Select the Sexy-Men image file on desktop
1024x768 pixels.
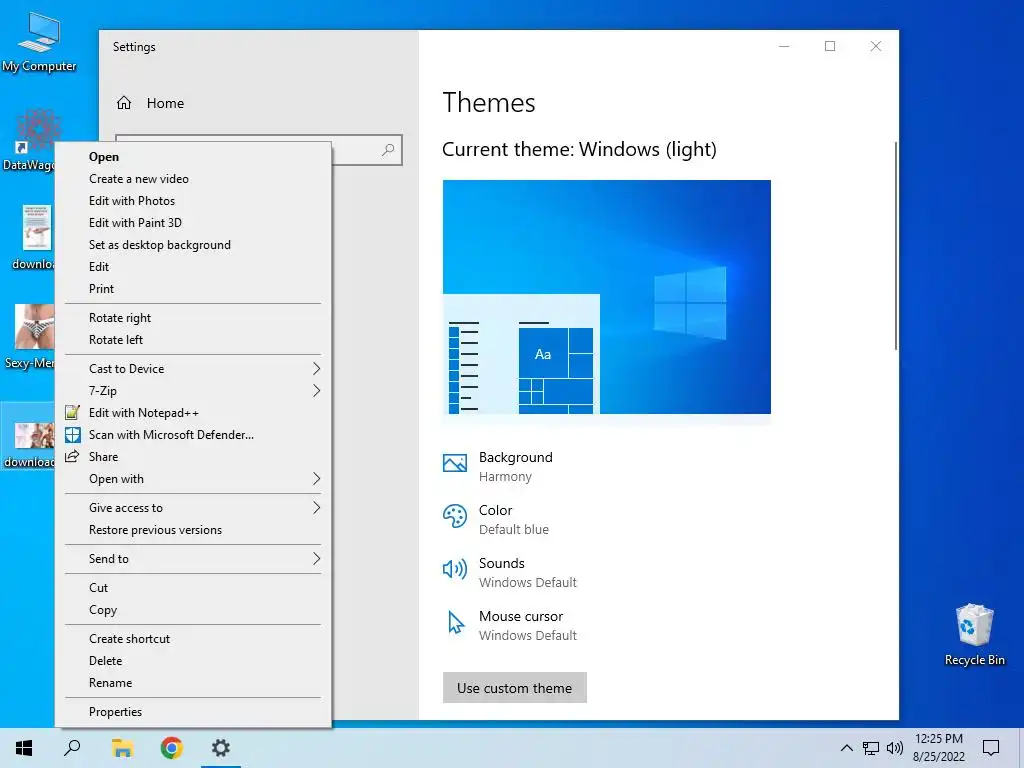29,337
